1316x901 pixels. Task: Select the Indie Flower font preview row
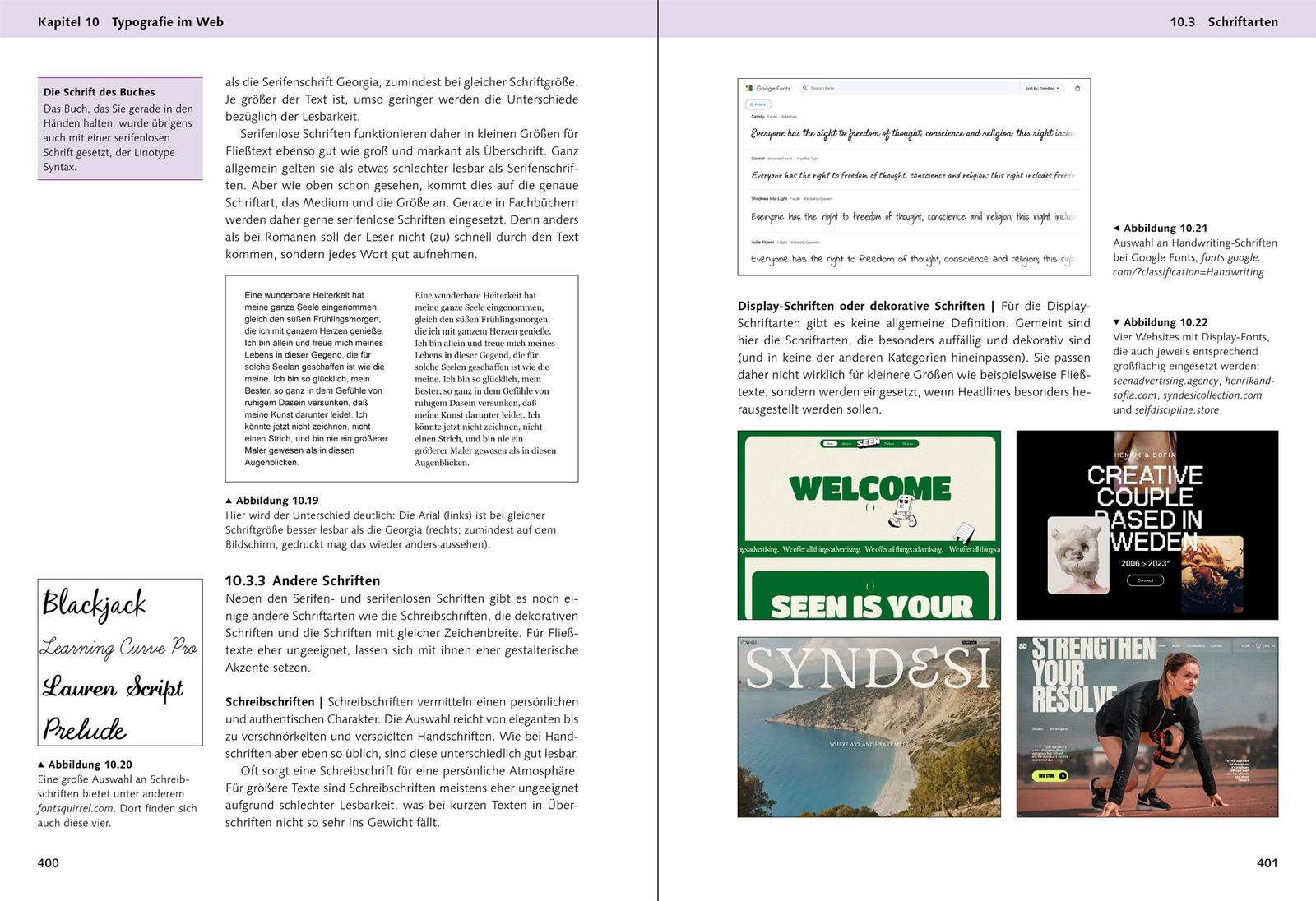[913, 254]
